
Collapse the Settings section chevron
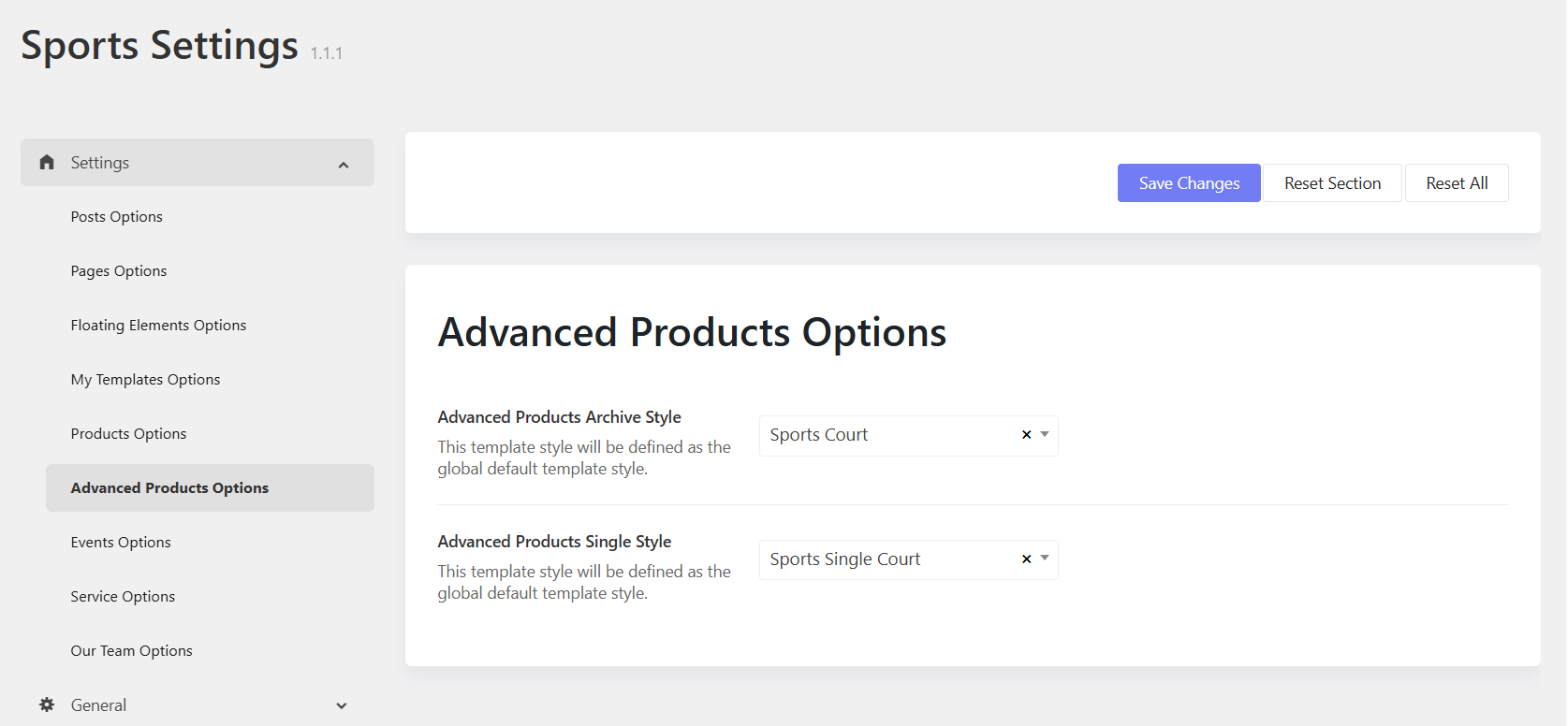click(344, 165)
